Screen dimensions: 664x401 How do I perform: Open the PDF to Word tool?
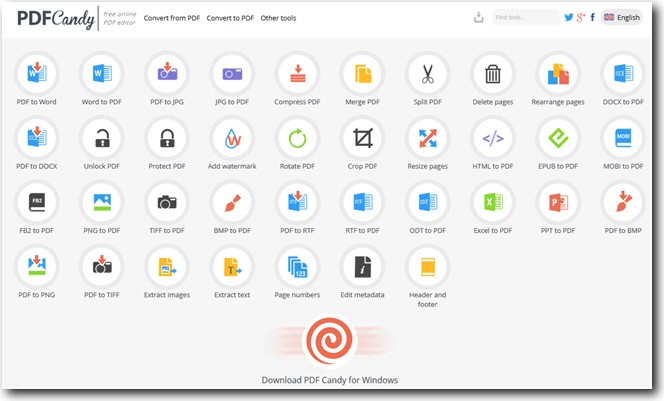(37, 73)
